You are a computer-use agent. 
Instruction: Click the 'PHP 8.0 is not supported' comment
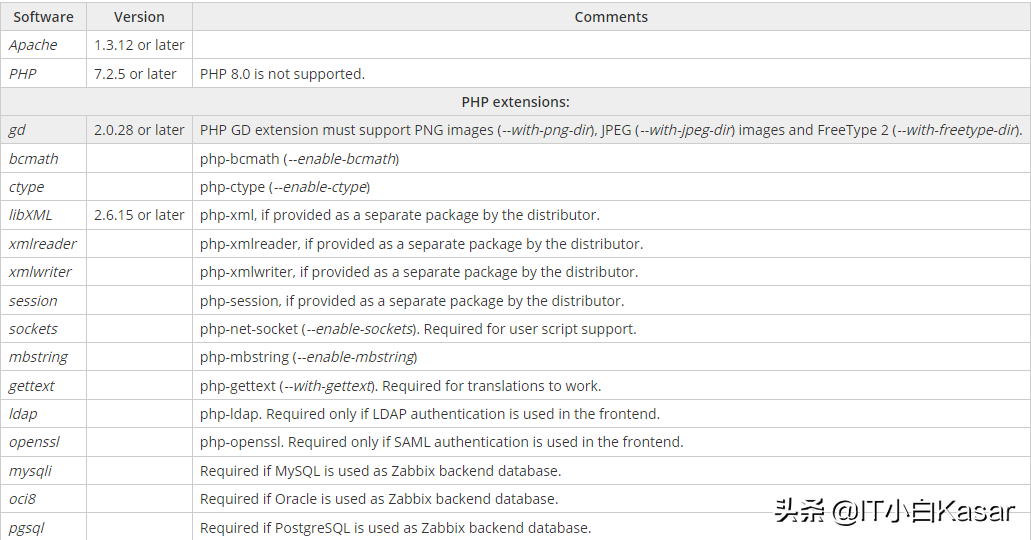click(x=282, y=74)
